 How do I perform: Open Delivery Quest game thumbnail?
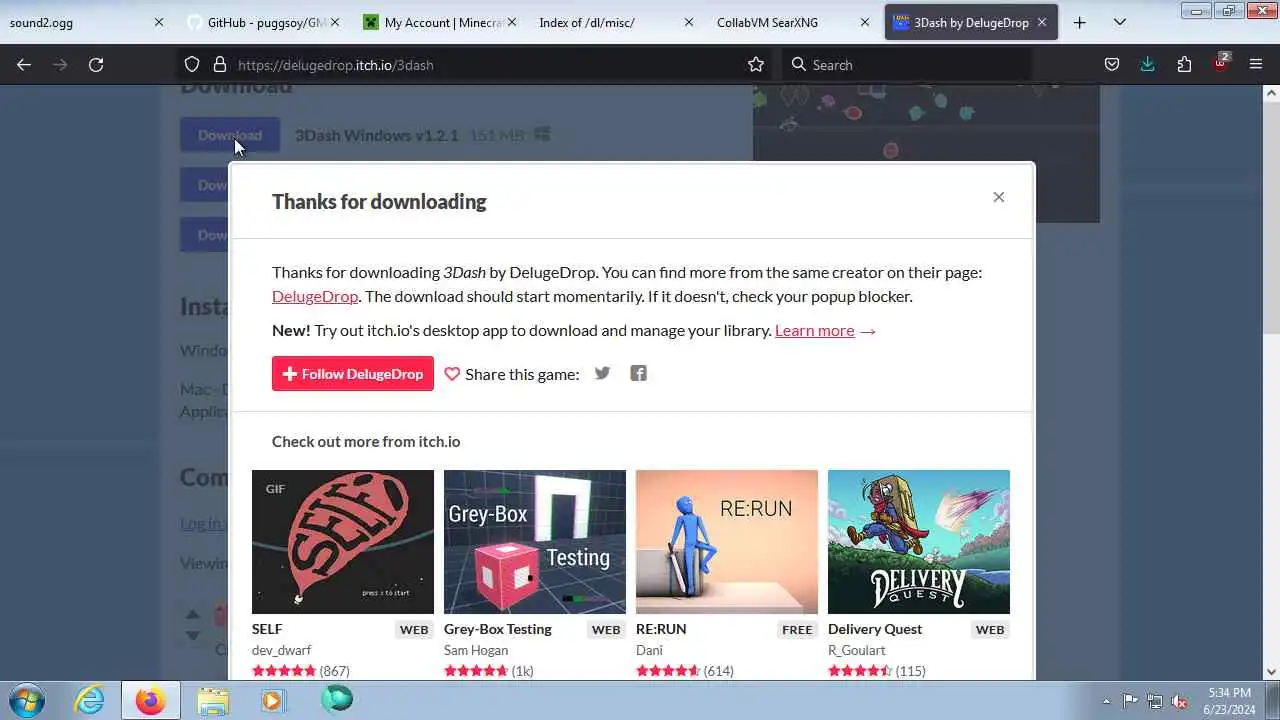(919, 542)
